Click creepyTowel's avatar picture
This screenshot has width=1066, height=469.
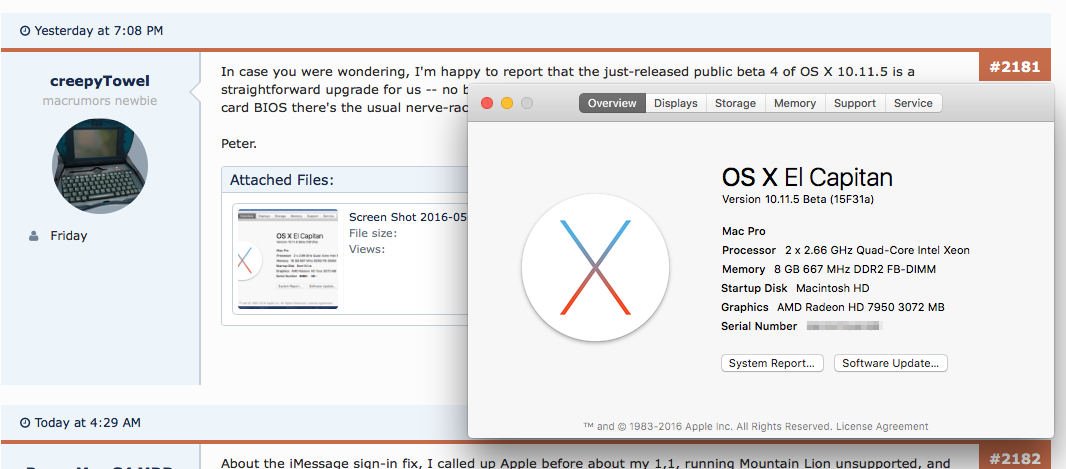click(100, 166)
